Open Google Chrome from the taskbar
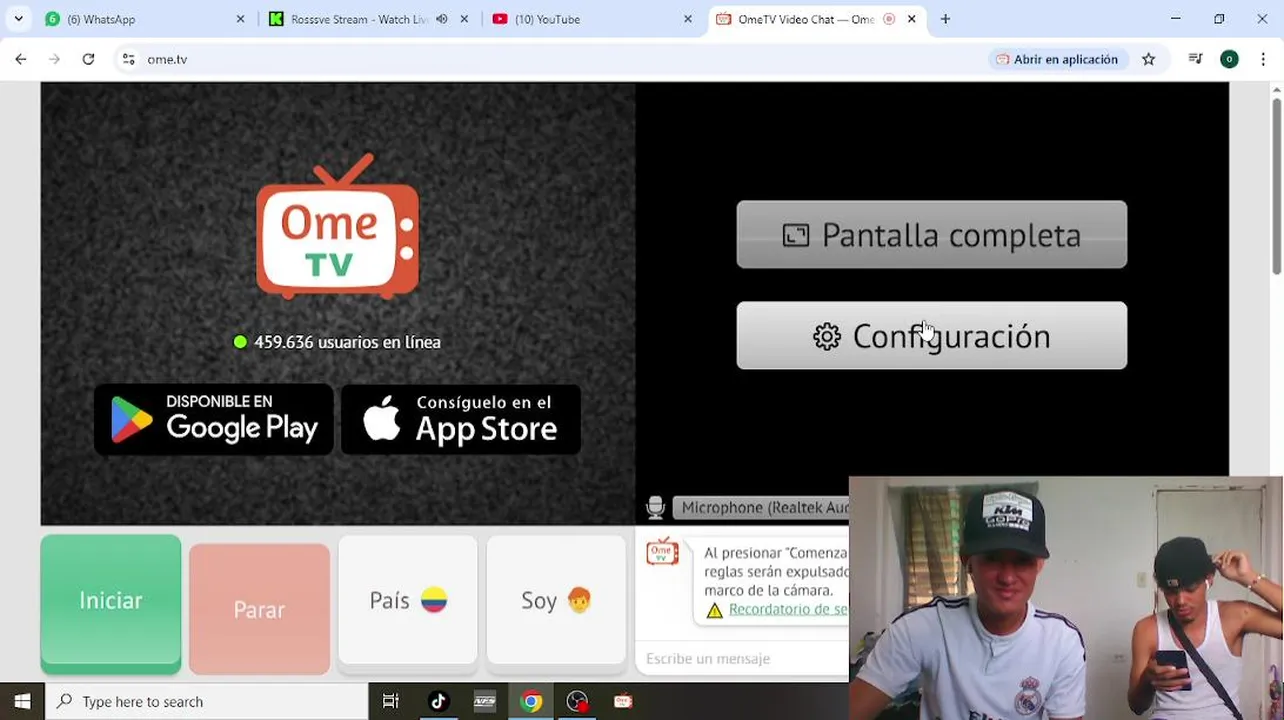Viewport: 1284px width, 720px height. tap(531, 701)
